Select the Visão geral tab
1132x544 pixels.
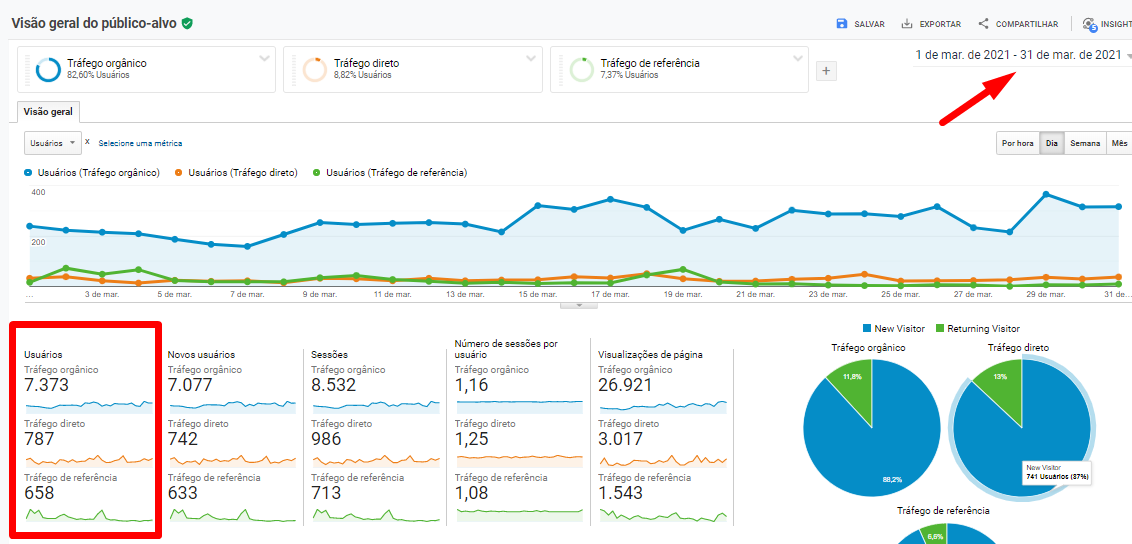click(49, 112)
